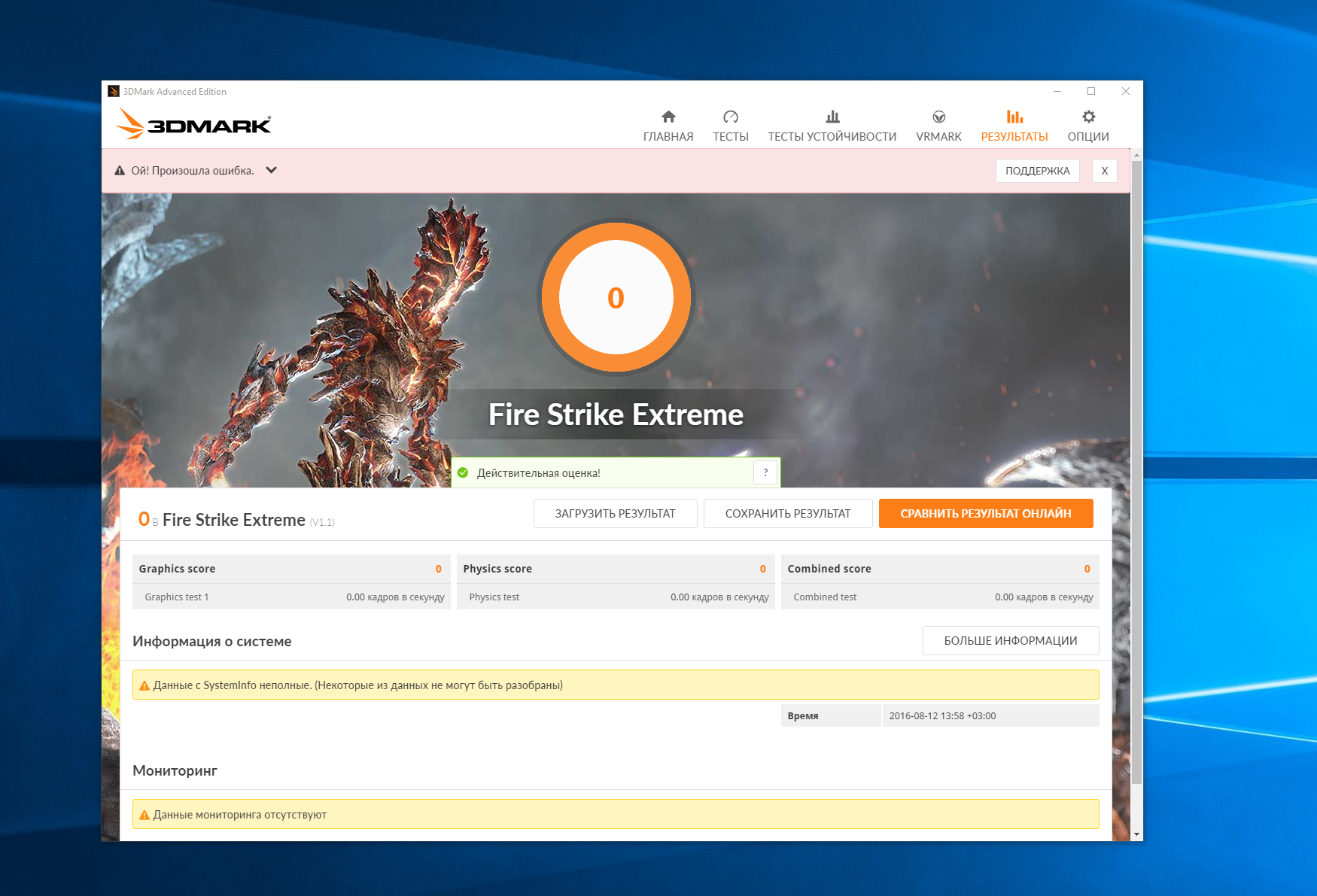Viewport: 1317px width, 896px height.
Task: Click the V1.1 version label
Action: click(322, 522)
